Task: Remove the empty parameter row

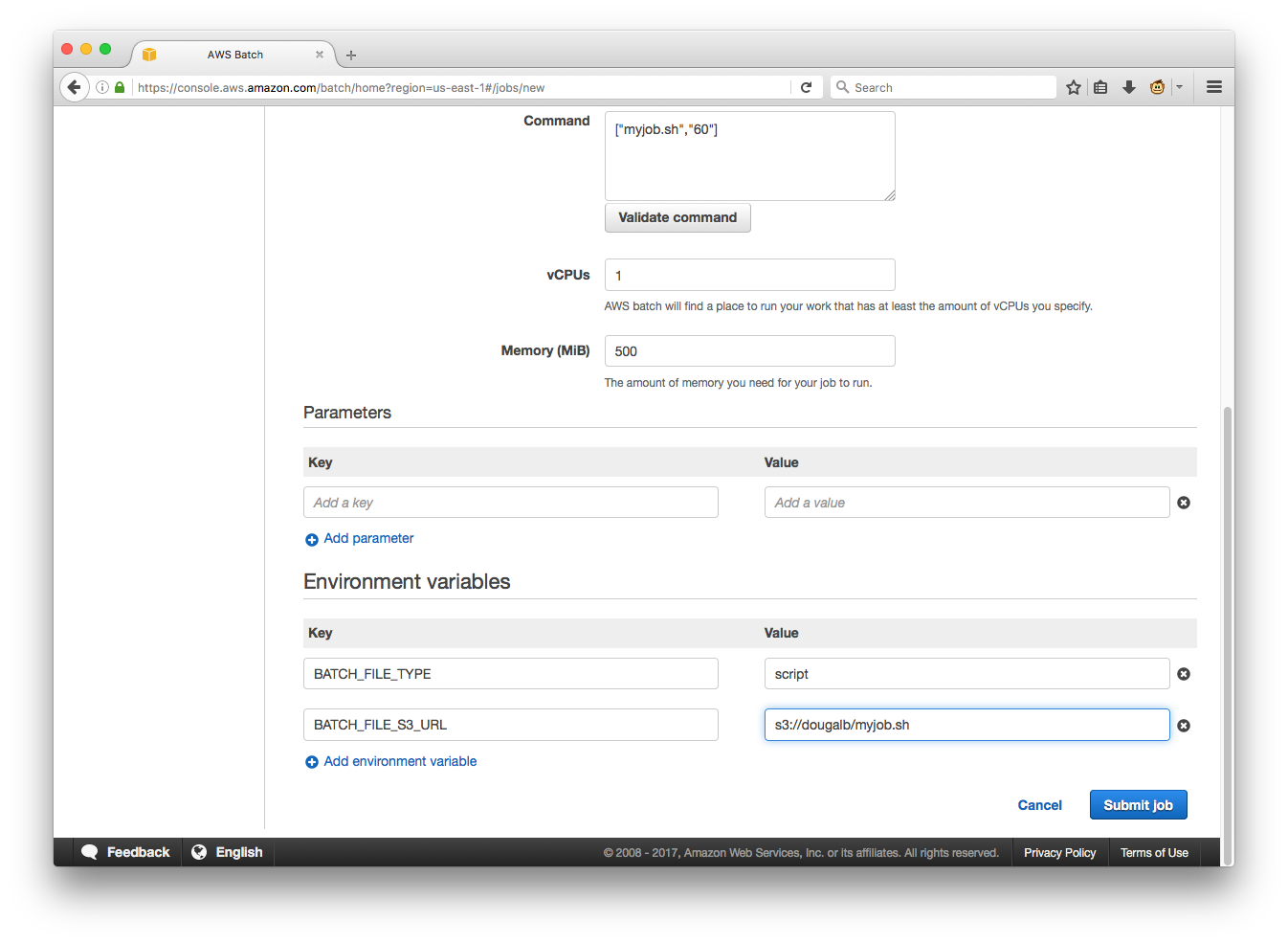Action: 1184,503
